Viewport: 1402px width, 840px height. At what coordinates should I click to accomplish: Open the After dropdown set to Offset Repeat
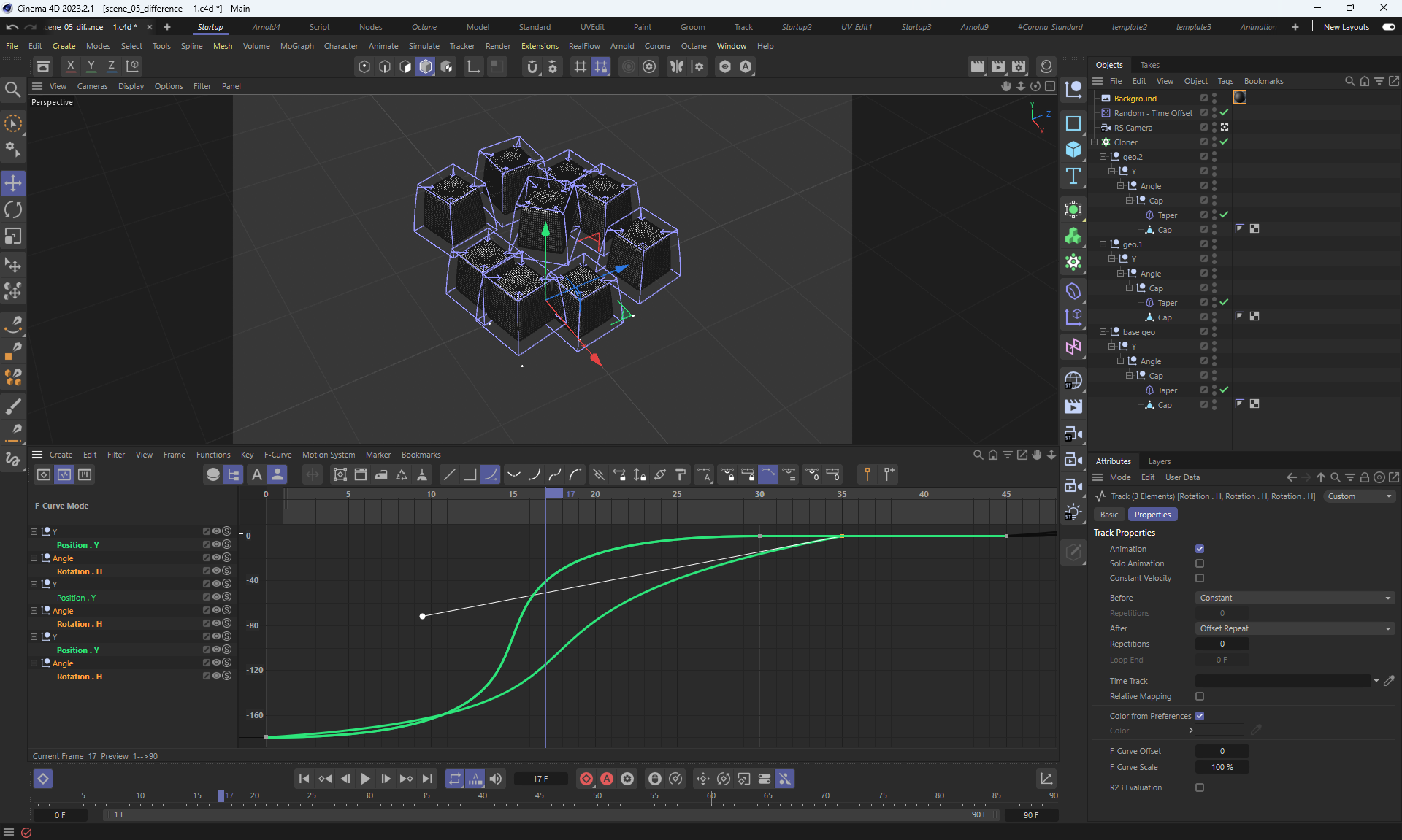[x=1294, y=628]
